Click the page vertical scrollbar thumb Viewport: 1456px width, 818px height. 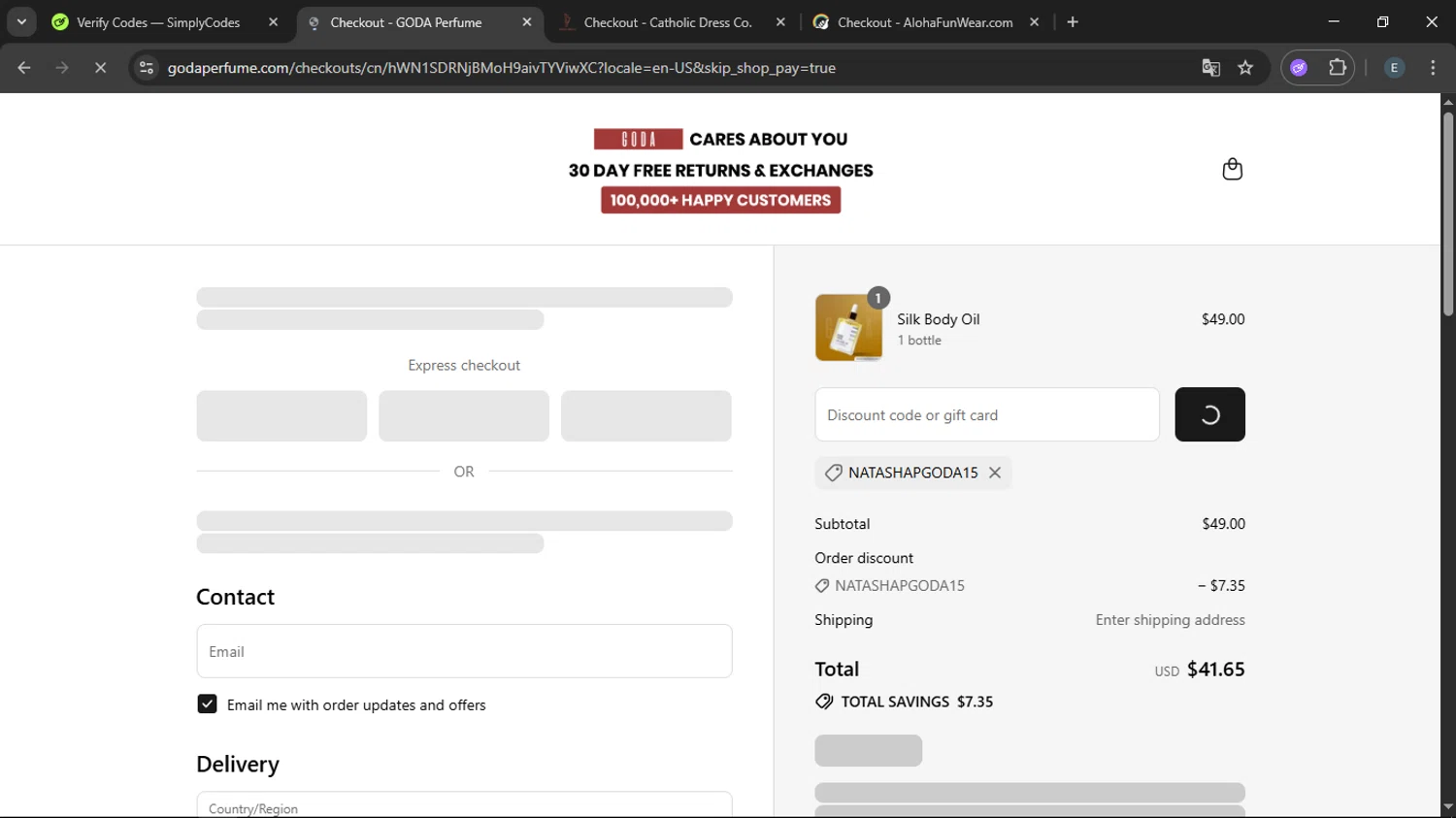tap(1448, 213)
